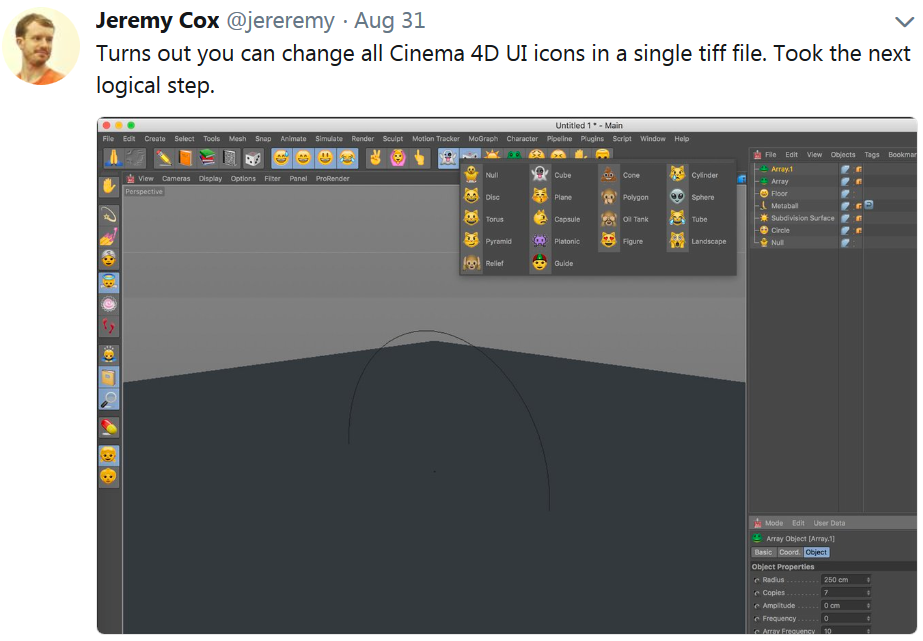Switch to the Basic tab

click(x=763, y=552)
